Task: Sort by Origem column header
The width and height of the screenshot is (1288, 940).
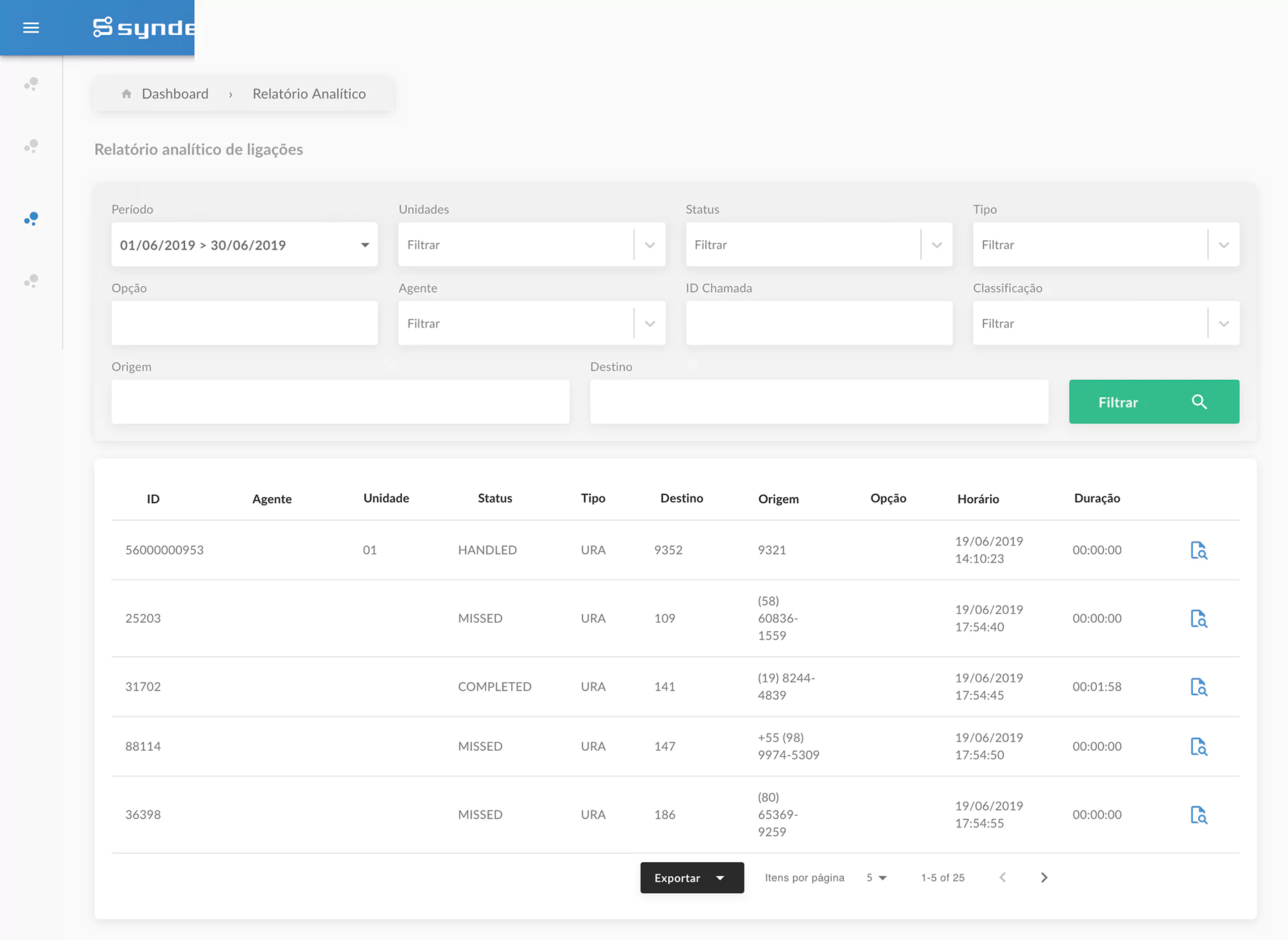Action: pyautogui.click(x=778, y=499)
